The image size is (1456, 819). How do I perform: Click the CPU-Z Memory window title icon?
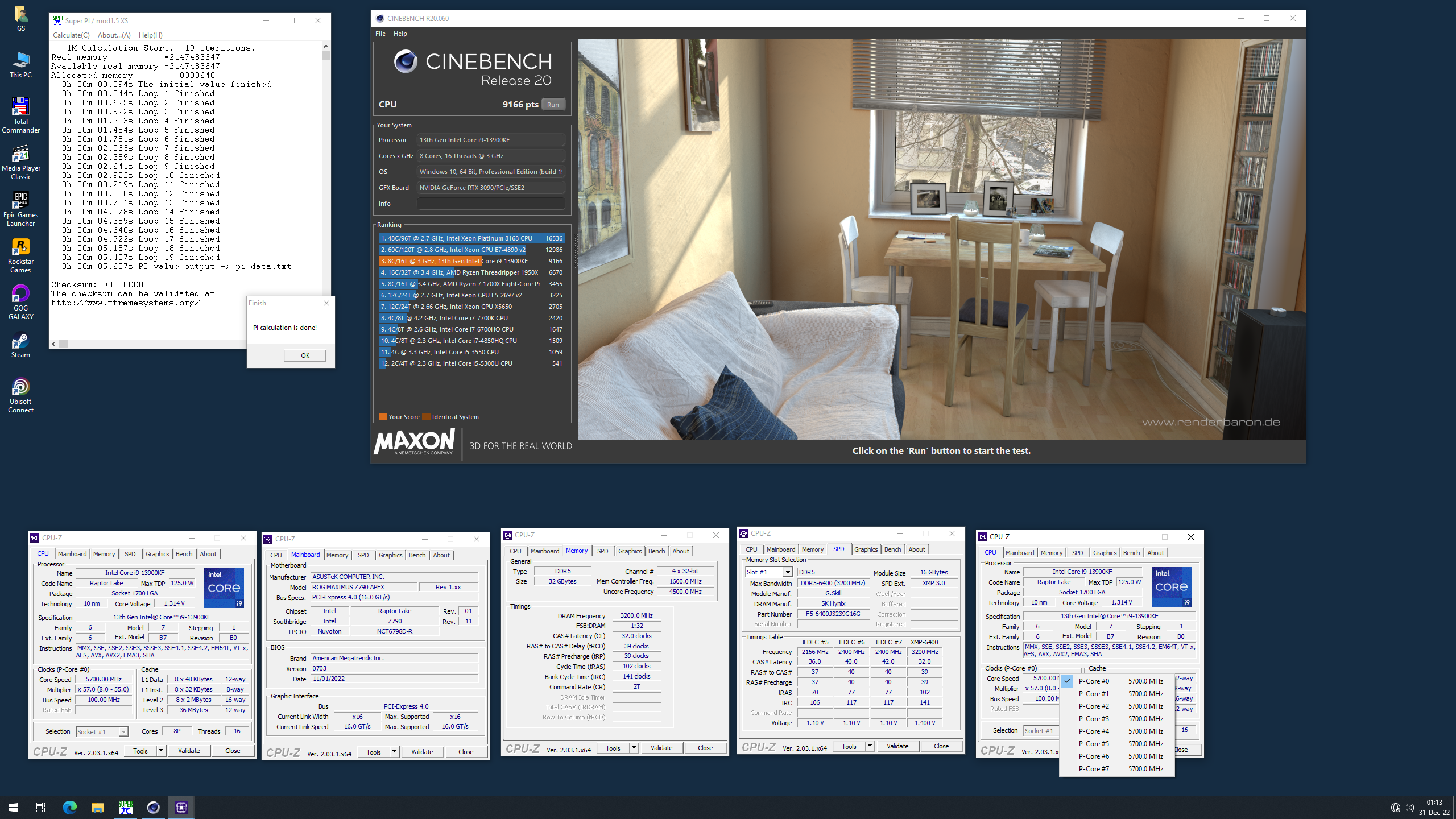(x=507, y=535)
